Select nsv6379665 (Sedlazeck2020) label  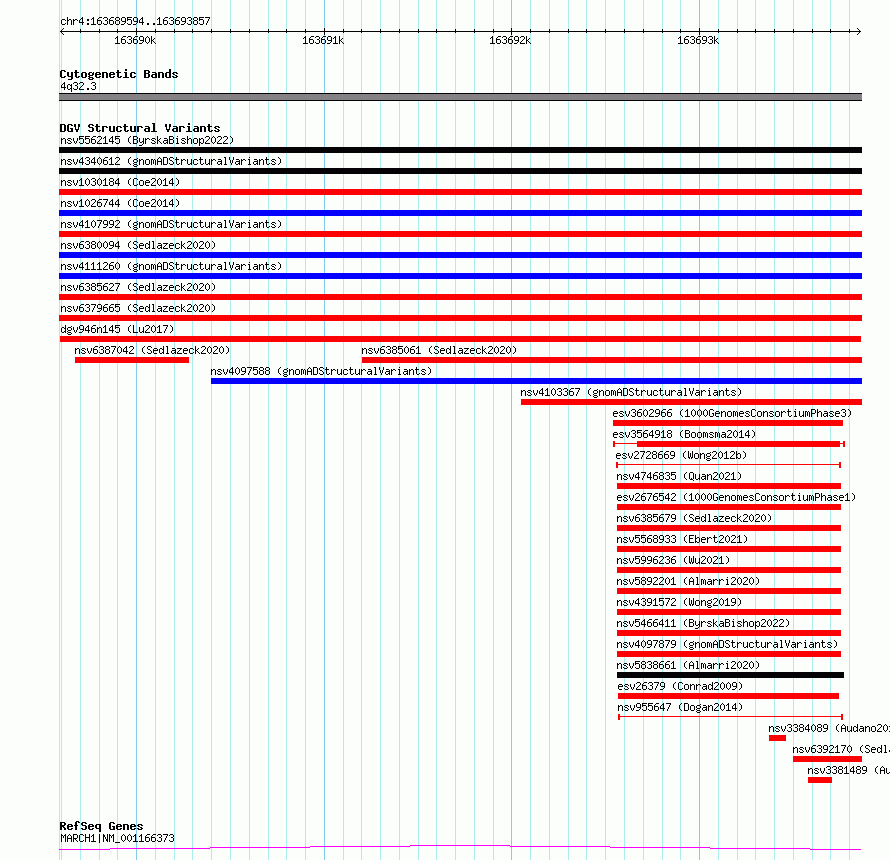pyautogui.click(x=138, y=308)
